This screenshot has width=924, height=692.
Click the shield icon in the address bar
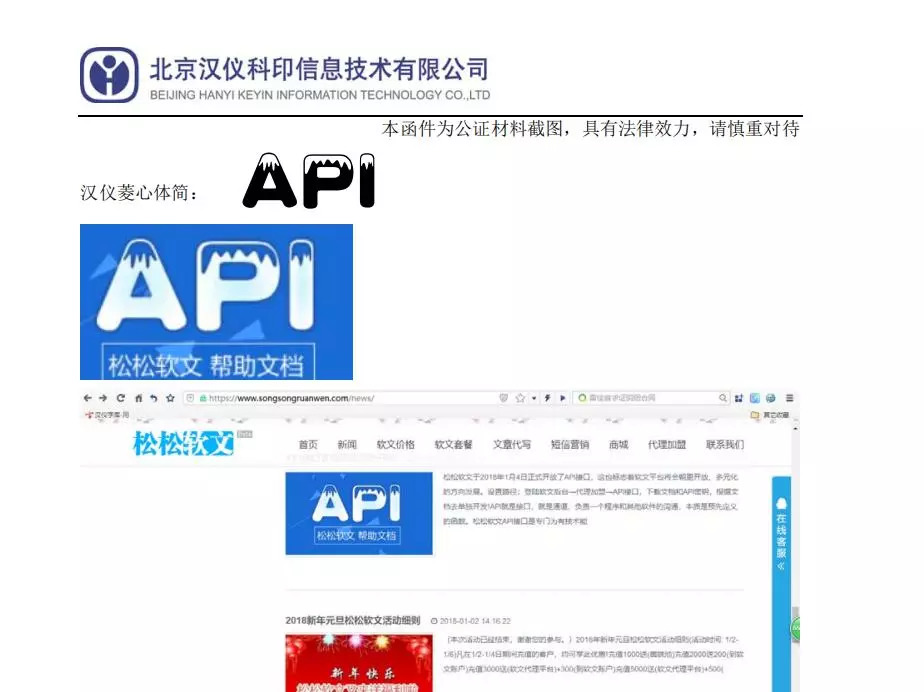pyautogui.click(x=504, y=398)
